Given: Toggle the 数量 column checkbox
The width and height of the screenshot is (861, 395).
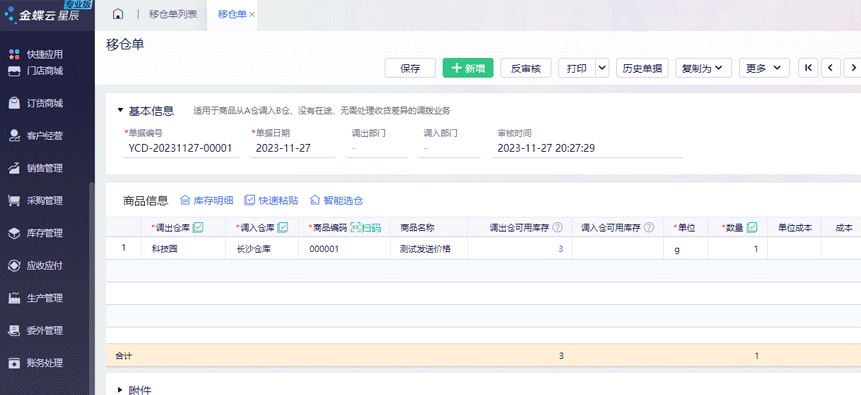Looking at the screenshot, I should [x=753, y=227].
